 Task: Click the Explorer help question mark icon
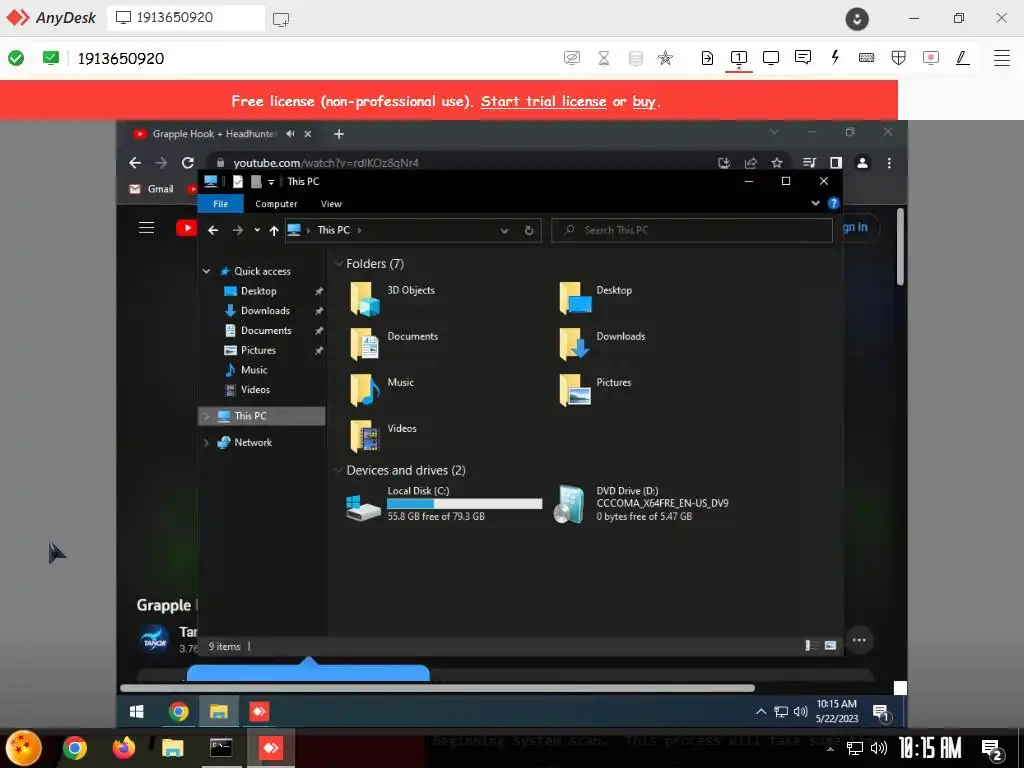pyautogui.click(x=833, y=203)
